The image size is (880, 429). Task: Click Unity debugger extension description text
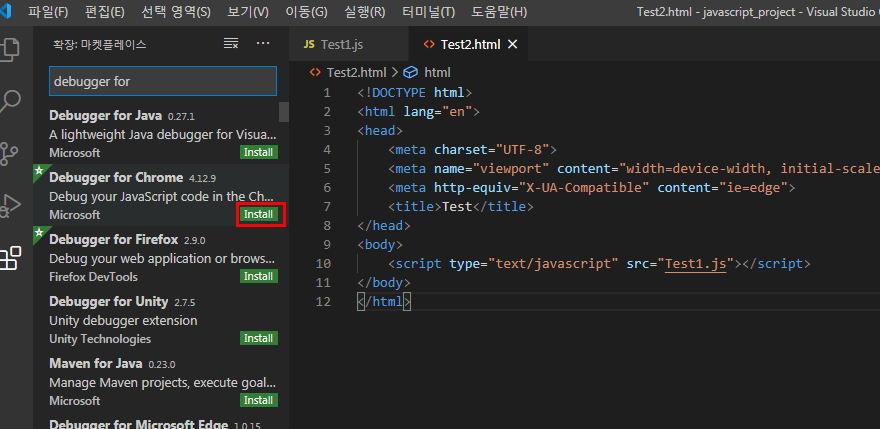click(x=123, y=321)
